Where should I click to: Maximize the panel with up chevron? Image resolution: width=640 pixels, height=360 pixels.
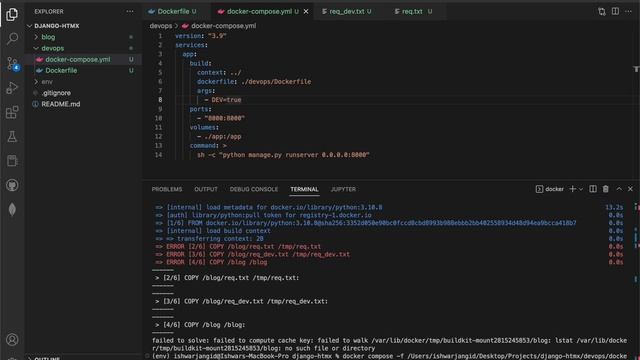(619, 189)
